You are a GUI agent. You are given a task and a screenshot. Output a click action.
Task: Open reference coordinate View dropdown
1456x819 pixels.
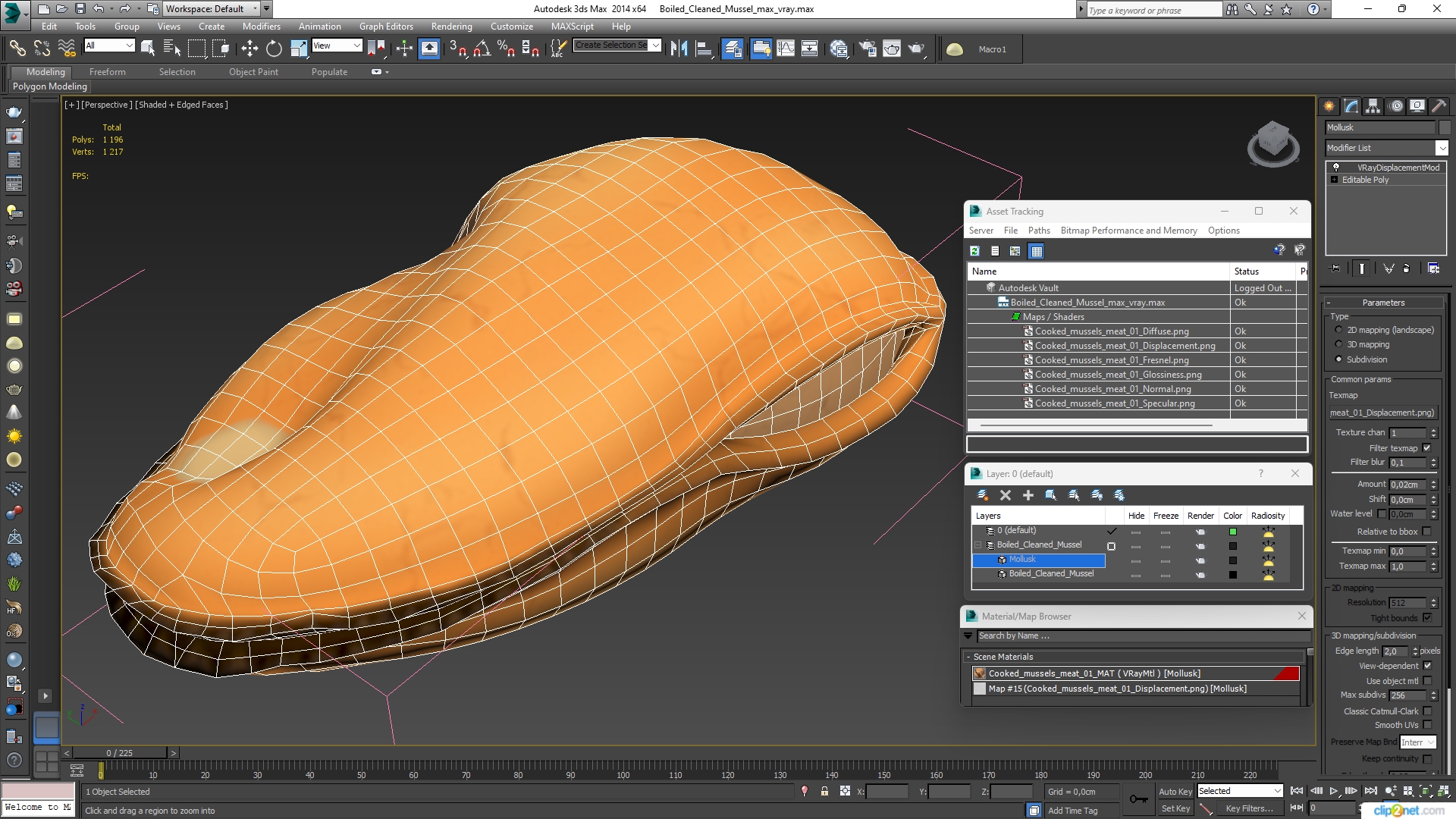(337, 45)
